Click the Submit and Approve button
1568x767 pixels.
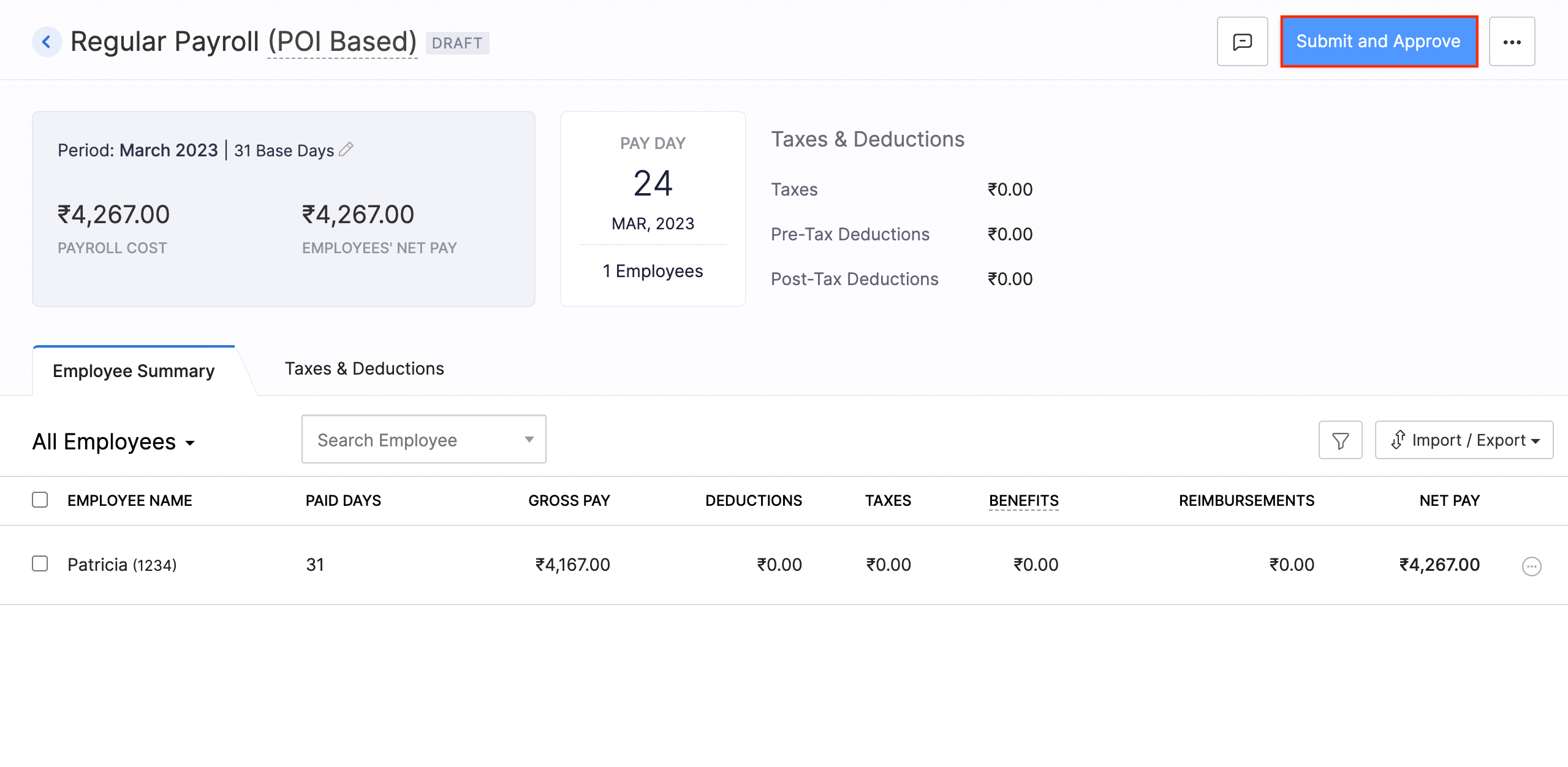tap(1379, 41)
